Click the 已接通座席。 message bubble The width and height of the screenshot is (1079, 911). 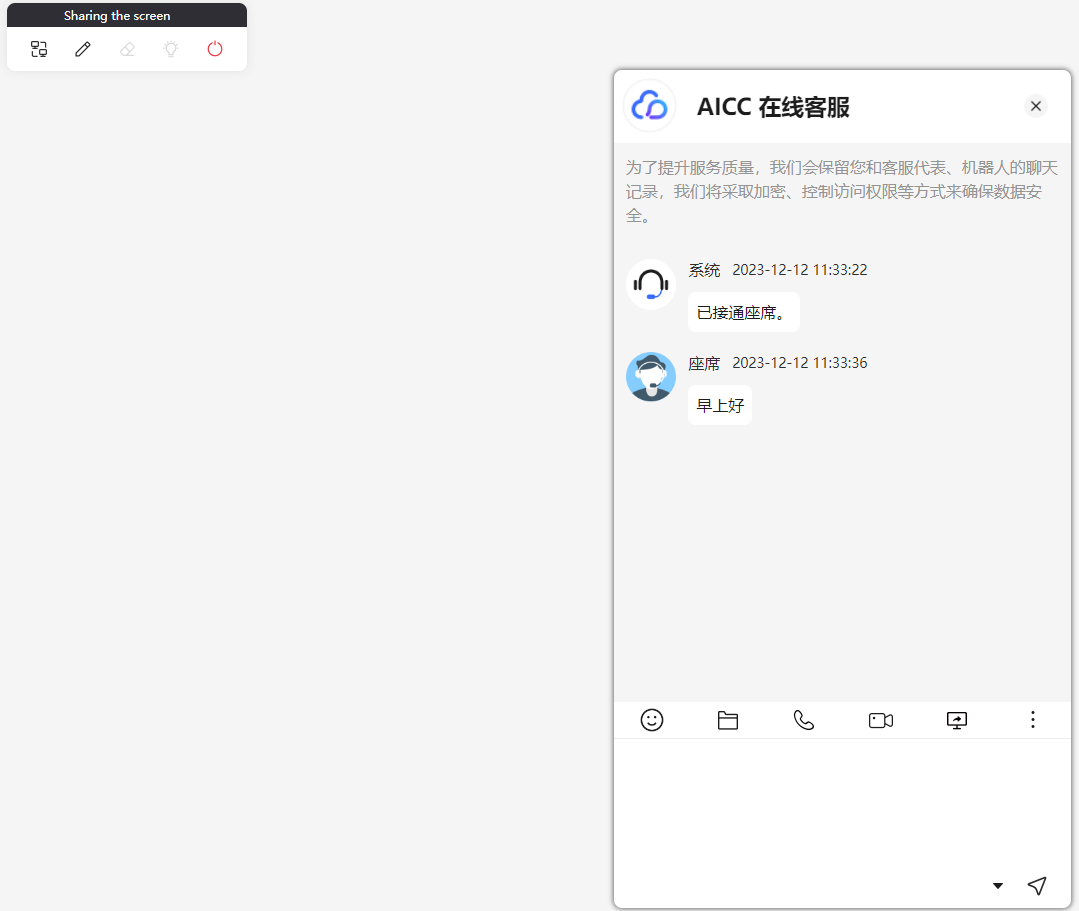743,312
